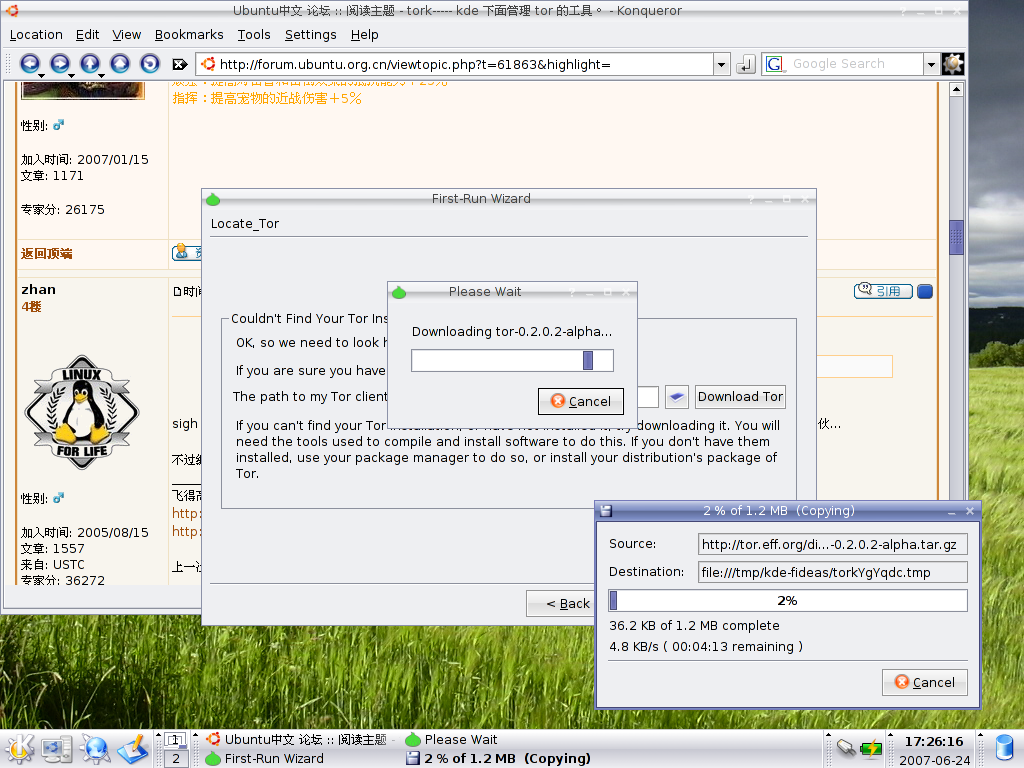
Task: Open the KDE K menu
Action: (20, 749)
